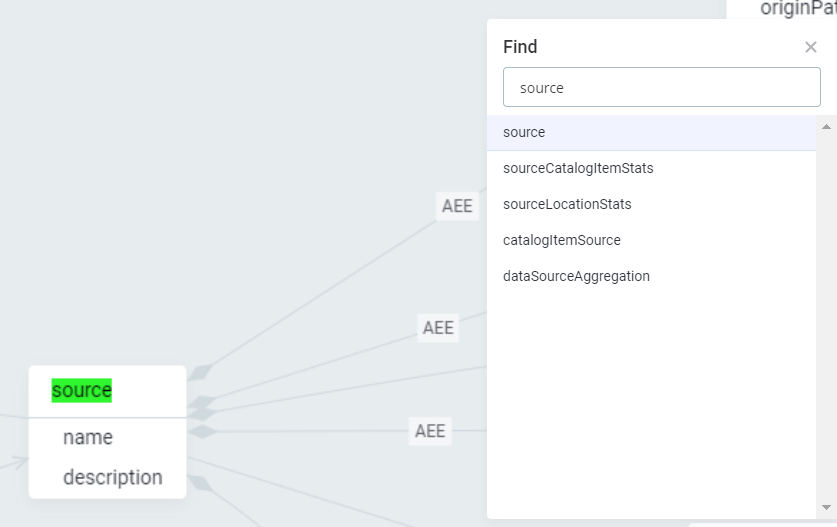The height and width of the screenshot is (527, 837).
Task: Open the dataSourceAggregation result
Action: pyautogui.click(x=576, y=276)
